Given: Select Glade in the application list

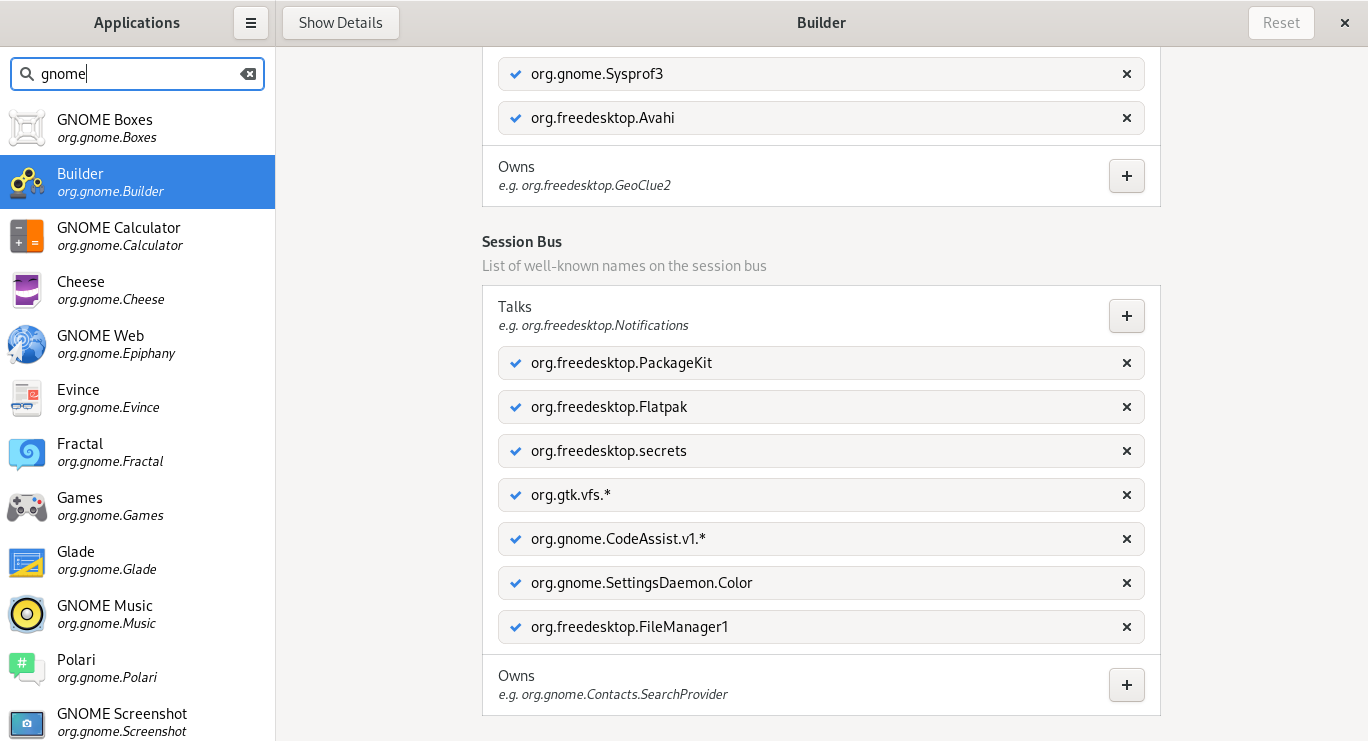Looking at the screenshot, I should 138,560.
